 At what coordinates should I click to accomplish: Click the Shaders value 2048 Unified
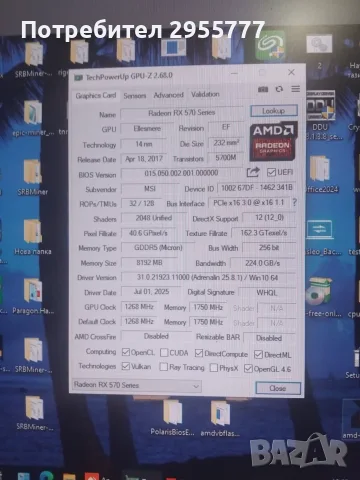[x=154, y=218]
